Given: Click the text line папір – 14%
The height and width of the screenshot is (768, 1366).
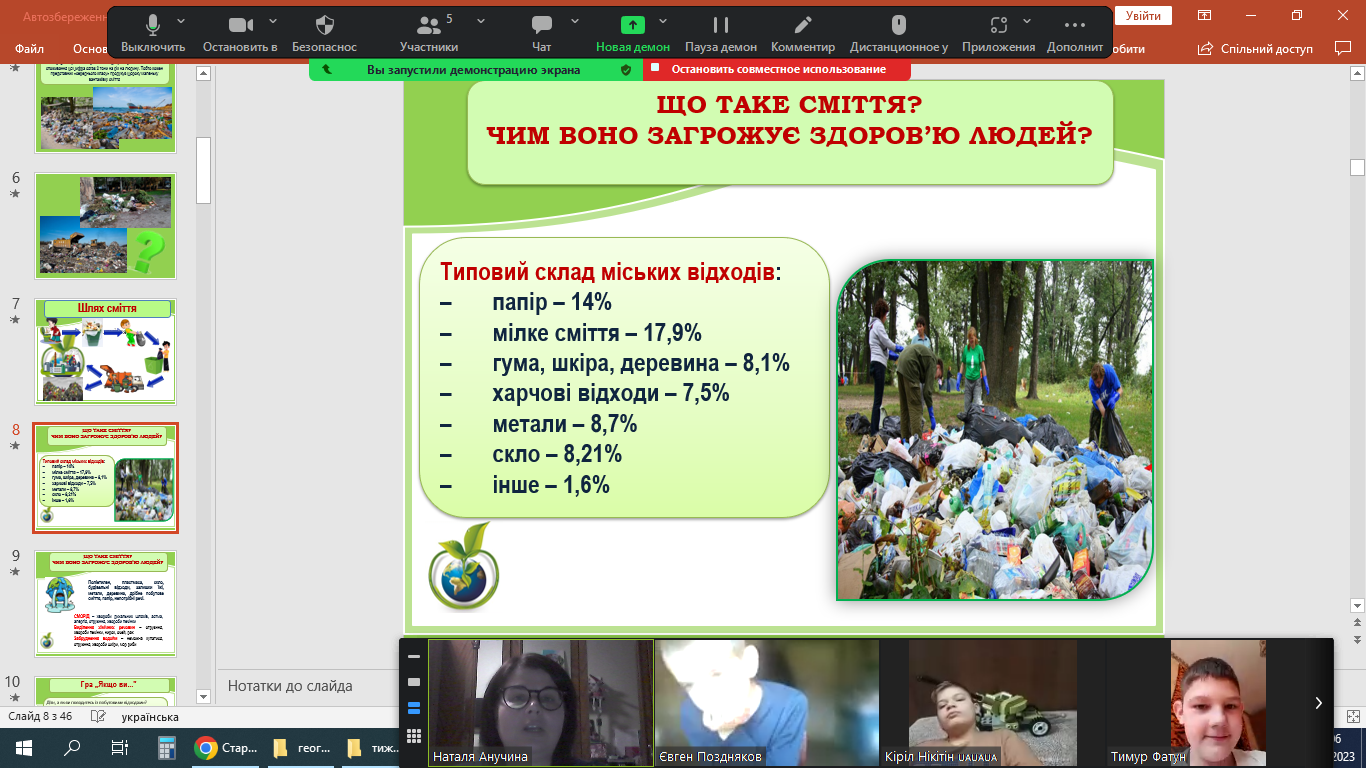Looking at the screenshot, I should [x=551, y=302].
